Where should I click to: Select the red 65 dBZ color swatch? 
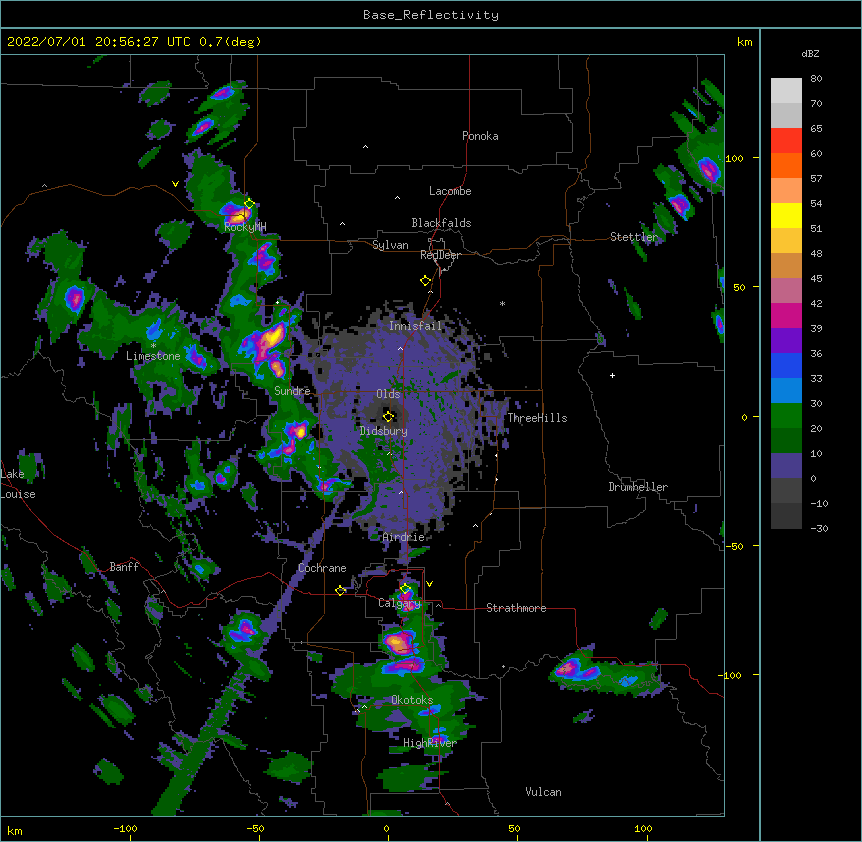click(786, 141)
